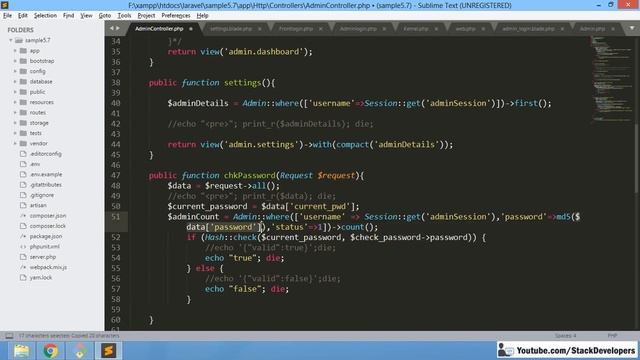Change syntax via PHP status label
Viewport: 640px width, 360px height.
coord(612,336)
